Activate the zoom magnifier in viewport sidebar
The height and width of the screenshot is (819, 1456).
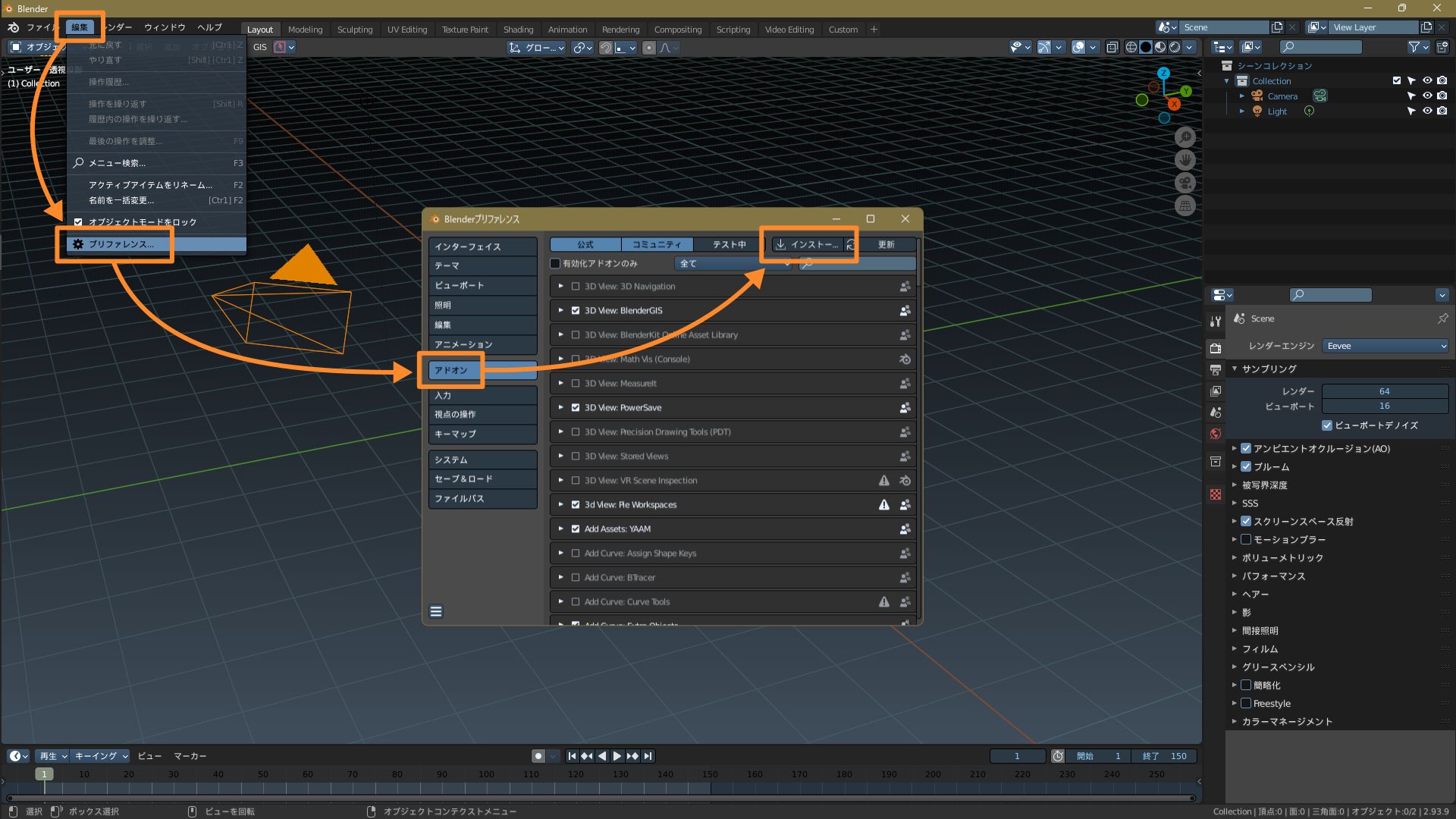pos(1186,137)
